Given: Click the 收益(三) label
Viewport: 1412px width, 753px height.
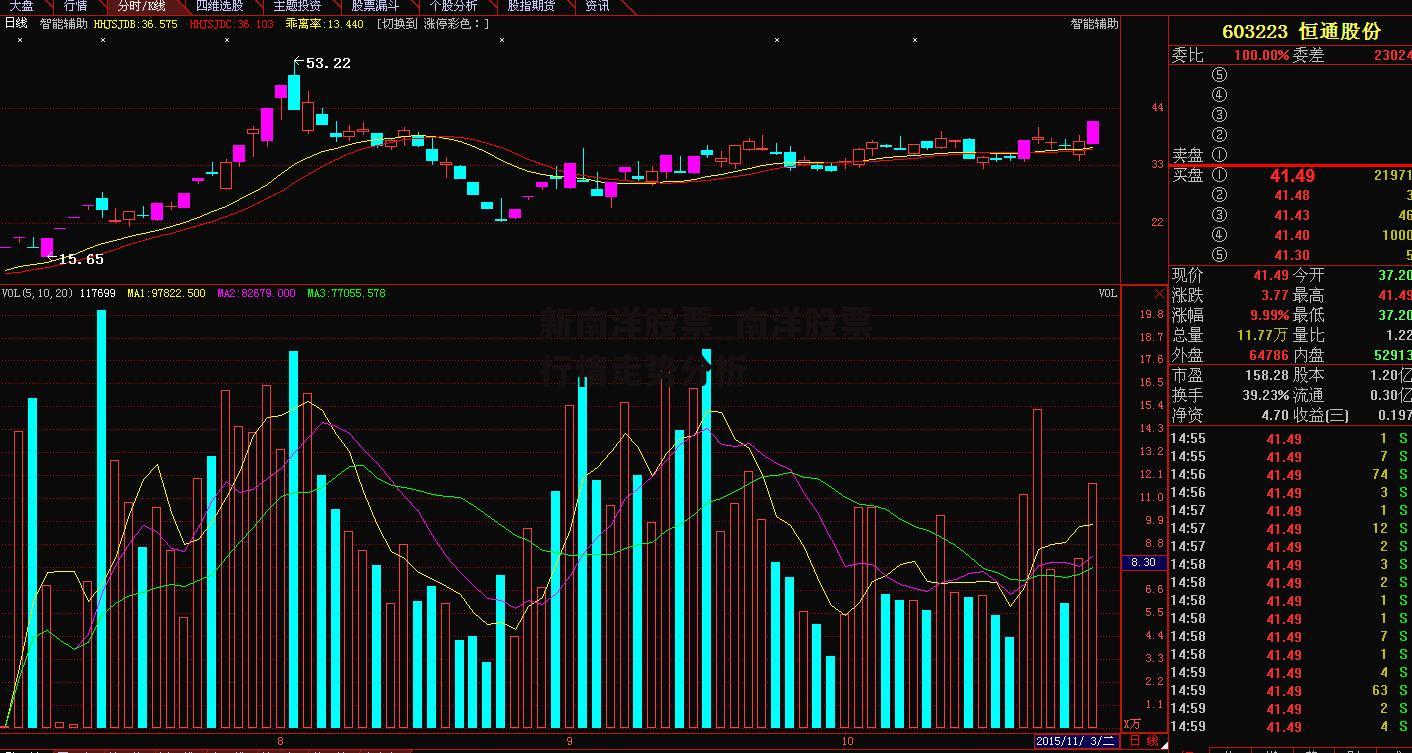Looking at the screenshot, I should [1321, 415].
